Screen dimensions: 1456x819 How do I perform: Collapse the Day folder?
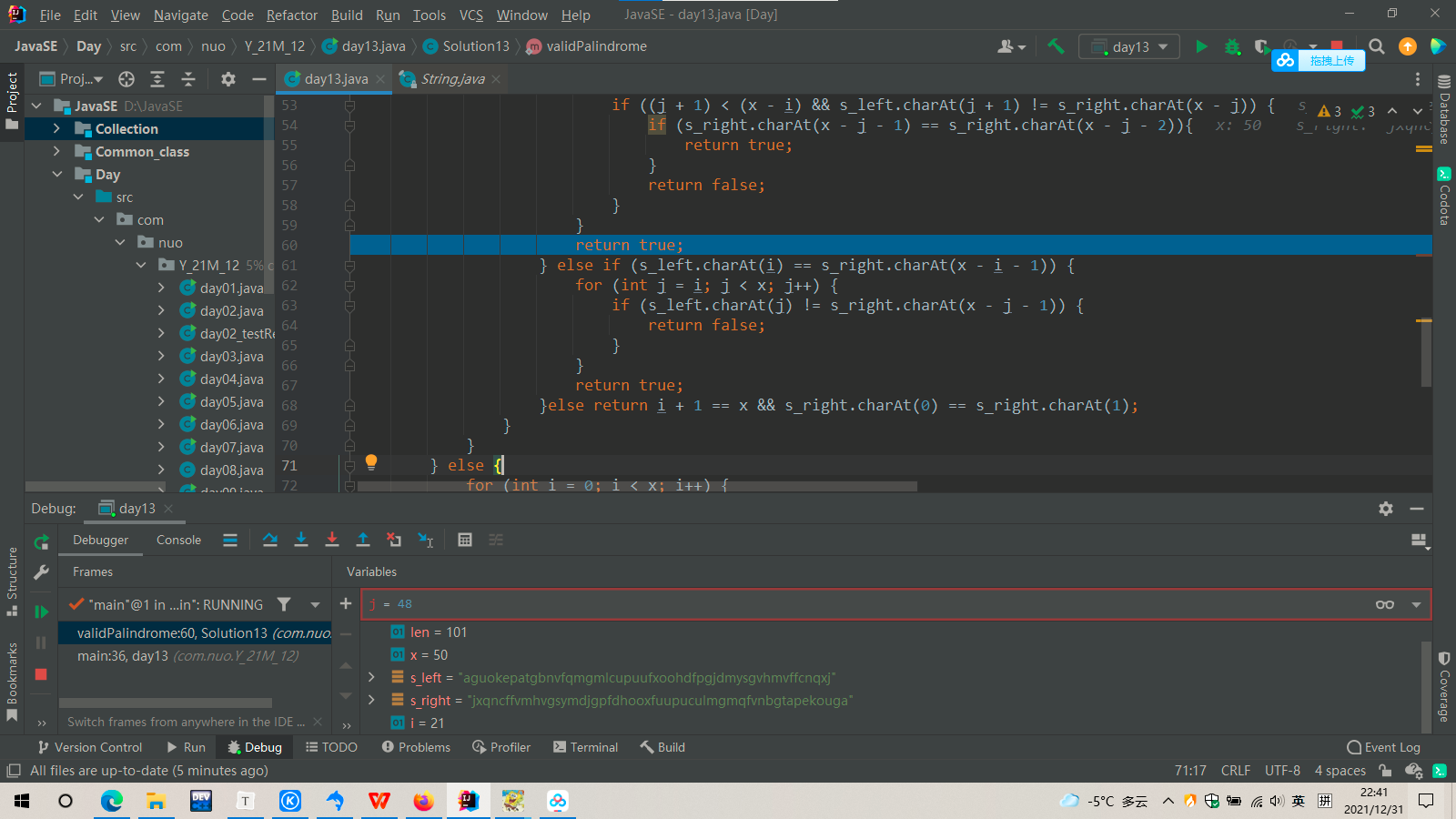click(x=56, y=174)
